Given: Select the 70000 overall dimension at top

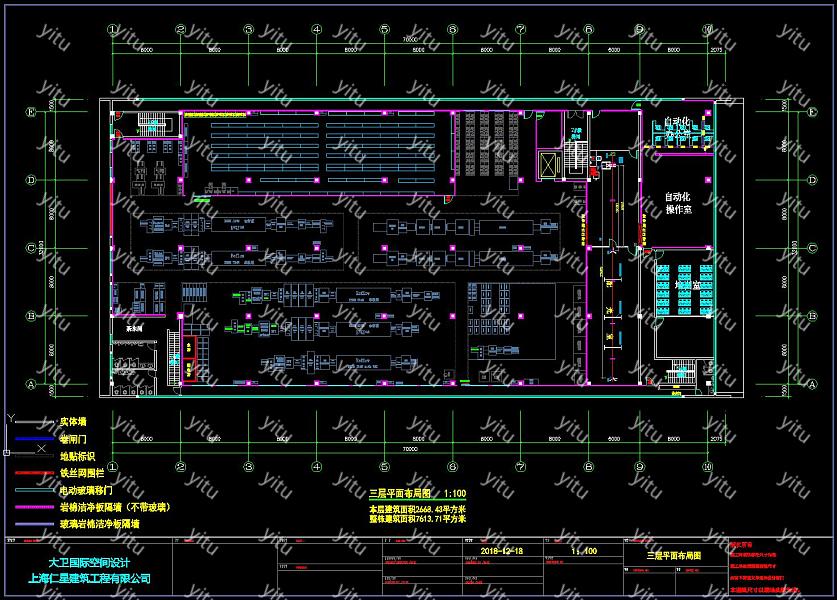Looking at the screenshot, I should click(x=409, y=39).
